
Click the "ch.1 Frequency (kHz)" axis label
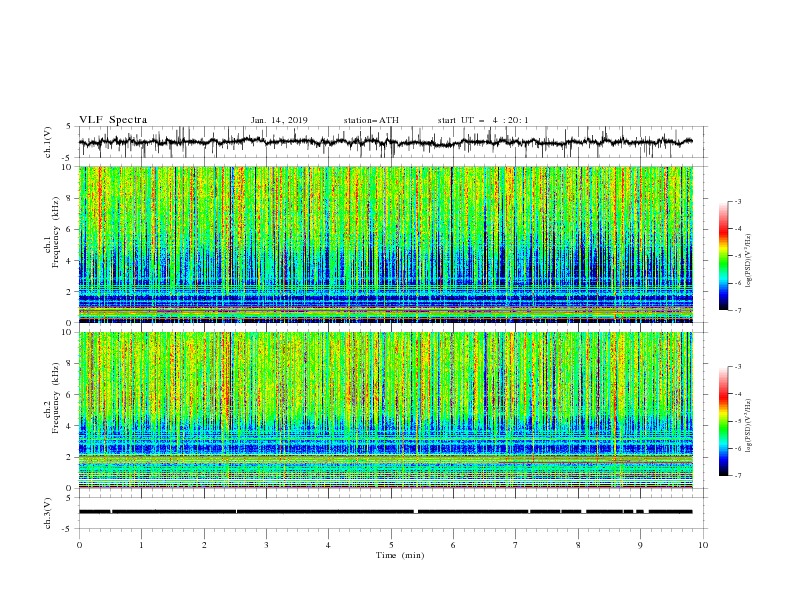tap(52, 231)
